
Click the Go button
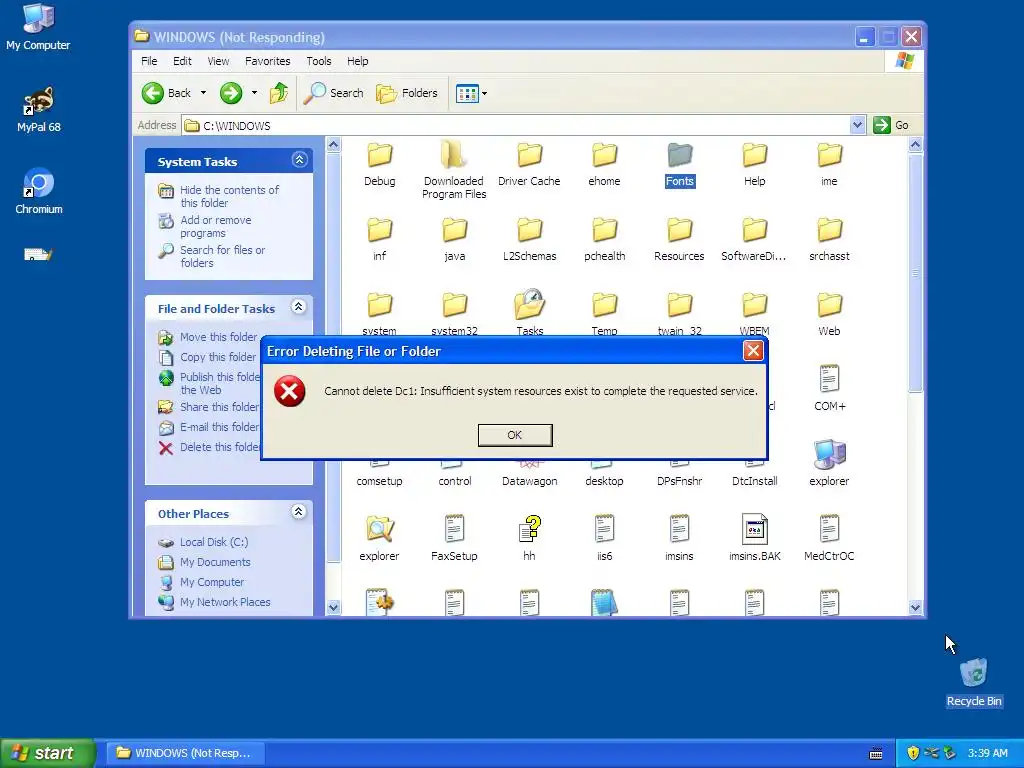[891, 125]
